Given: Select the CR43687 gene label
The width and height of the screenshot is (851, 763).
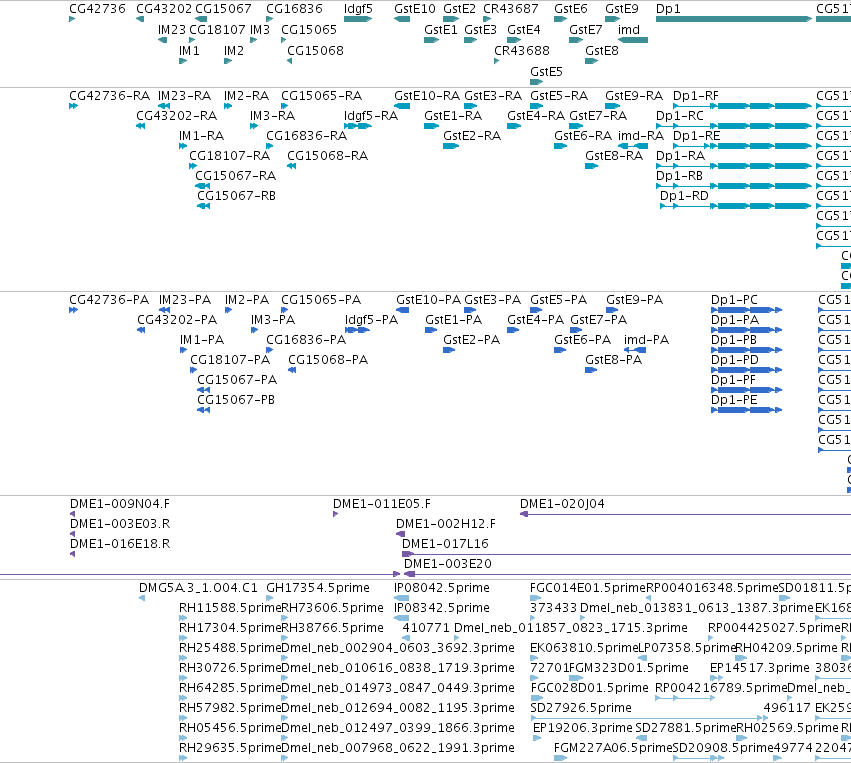Looking at the screenshot, I should 511,9.
